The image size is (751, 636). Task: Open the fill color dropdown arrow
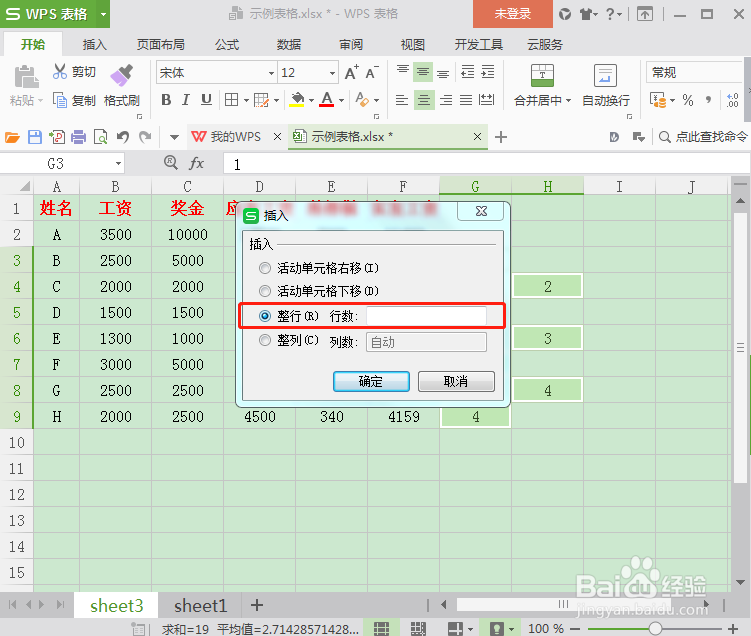pyautogui.click(x=311, y=101)
